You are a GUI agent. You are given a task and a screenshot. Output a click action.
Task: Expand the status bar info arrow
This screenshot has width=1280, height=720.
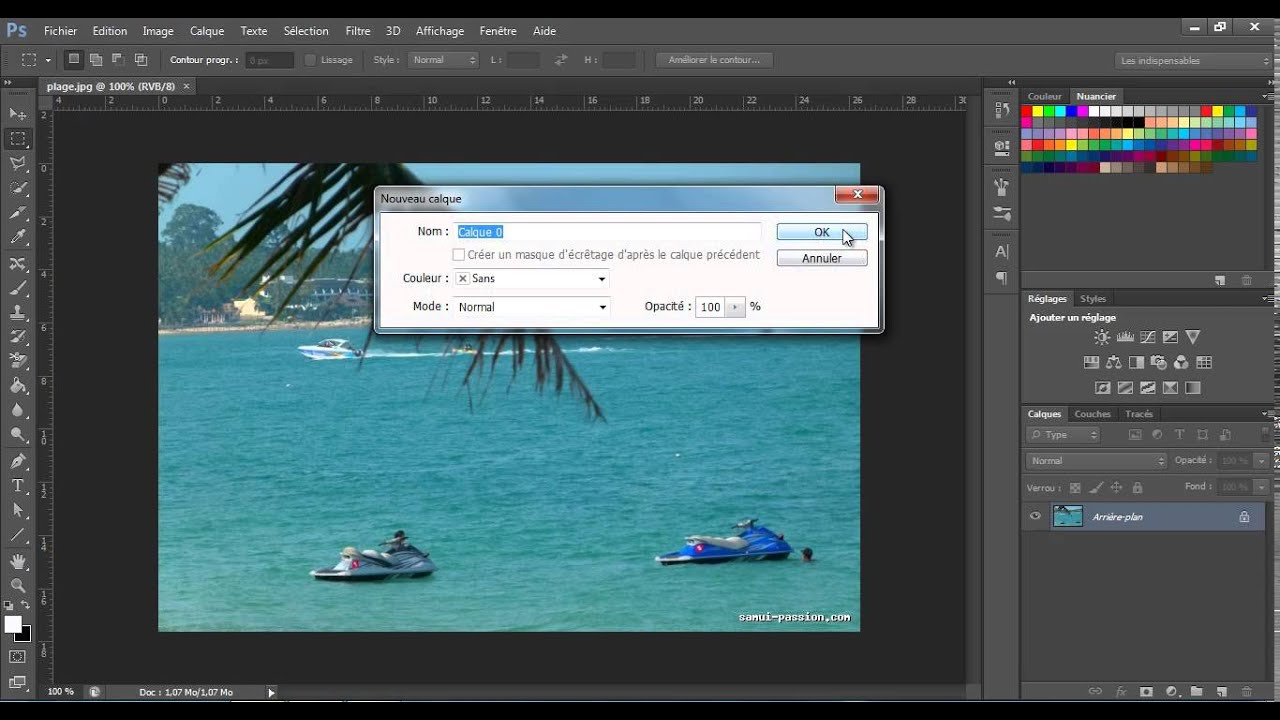[271, 692]
